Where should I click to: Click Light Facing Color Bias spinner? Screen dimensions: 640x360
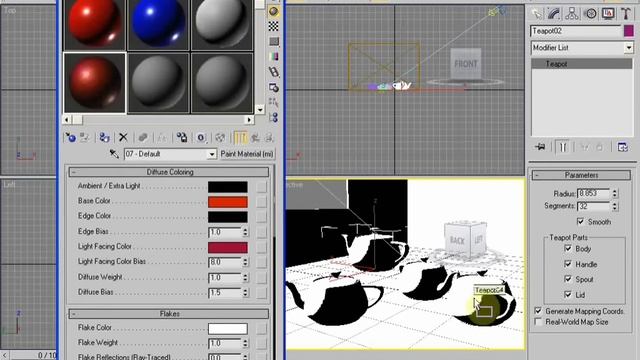pos(245,262)
